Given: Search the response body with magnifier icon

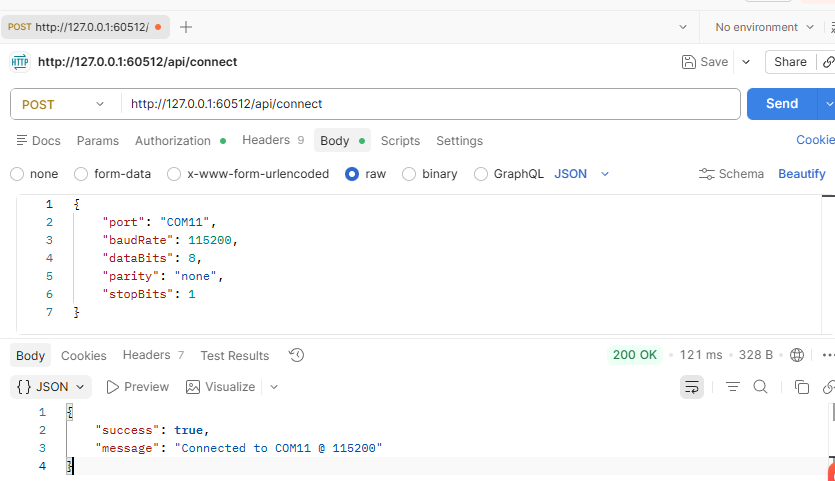Looking at the screenshot, I should (x=760, y=387).
